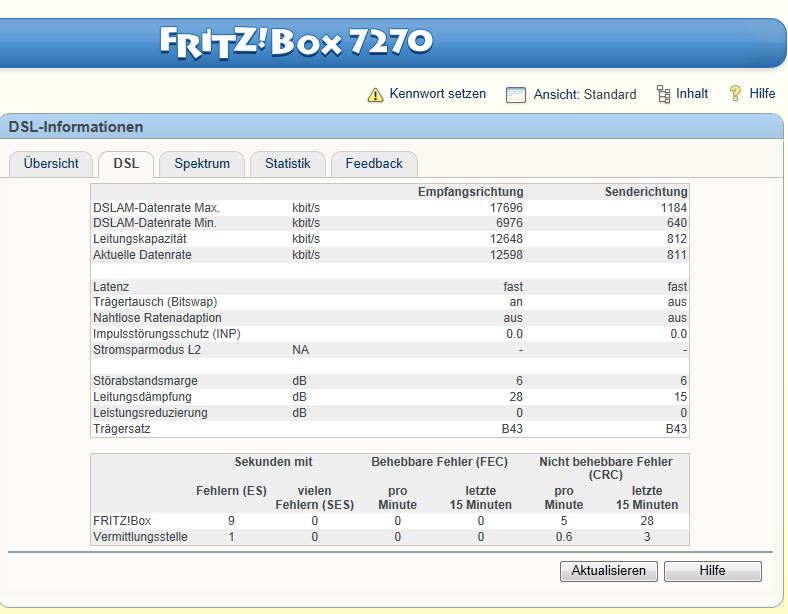
Task: Click the Fehlern (ES) column header
Action: pyautogui.click(x=231, y=491)
